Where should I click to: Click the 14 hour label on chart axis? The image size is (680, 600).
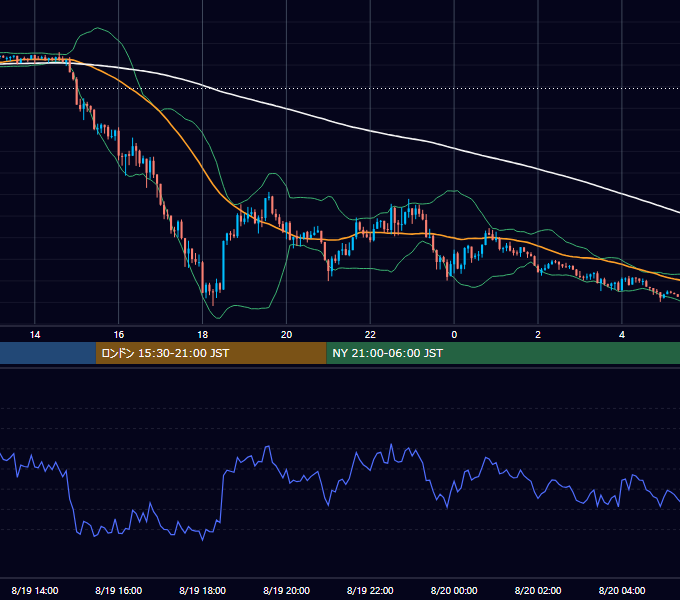pos(35,335)
